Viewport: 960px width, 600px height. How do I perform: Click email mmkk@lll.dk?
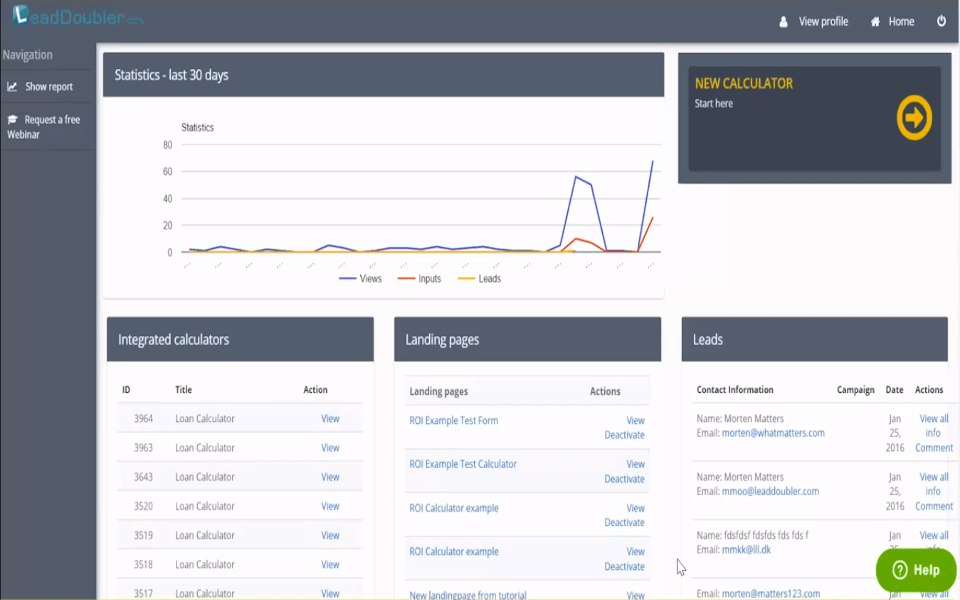746,550
